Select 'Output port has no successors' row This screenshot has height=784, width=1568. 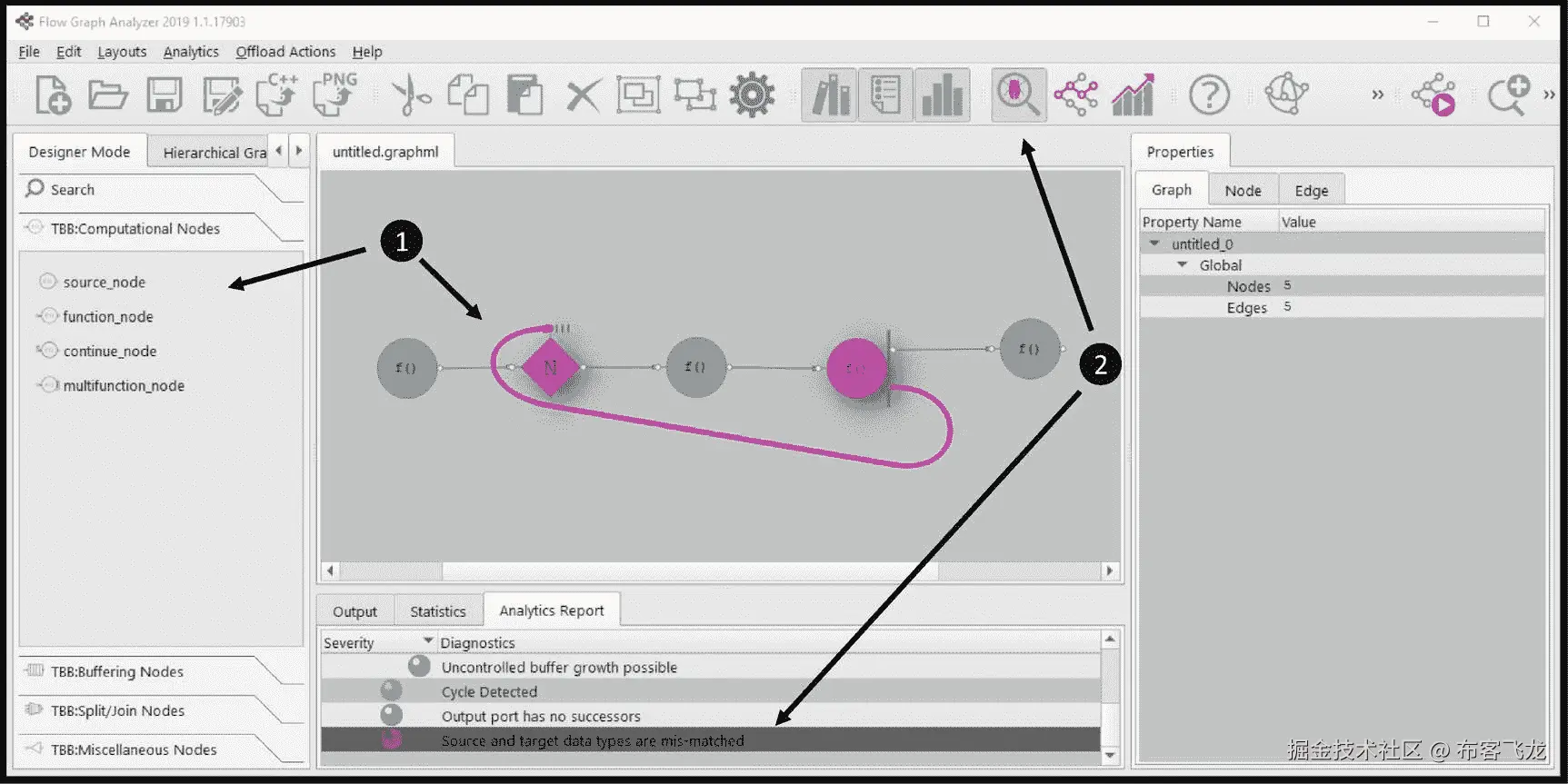coord(711,716)
